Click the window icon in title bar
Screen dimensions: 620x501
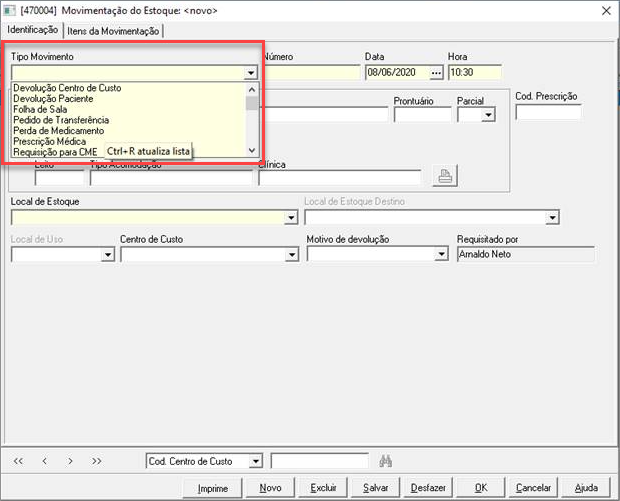point(9,10)
